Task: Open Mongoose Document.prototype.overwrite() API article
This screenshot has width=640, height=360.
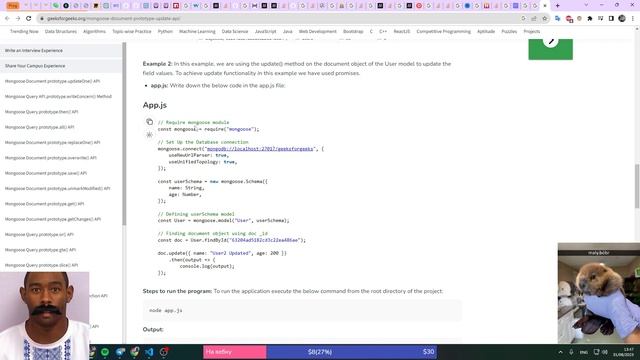Action: [x=51, y=158]
